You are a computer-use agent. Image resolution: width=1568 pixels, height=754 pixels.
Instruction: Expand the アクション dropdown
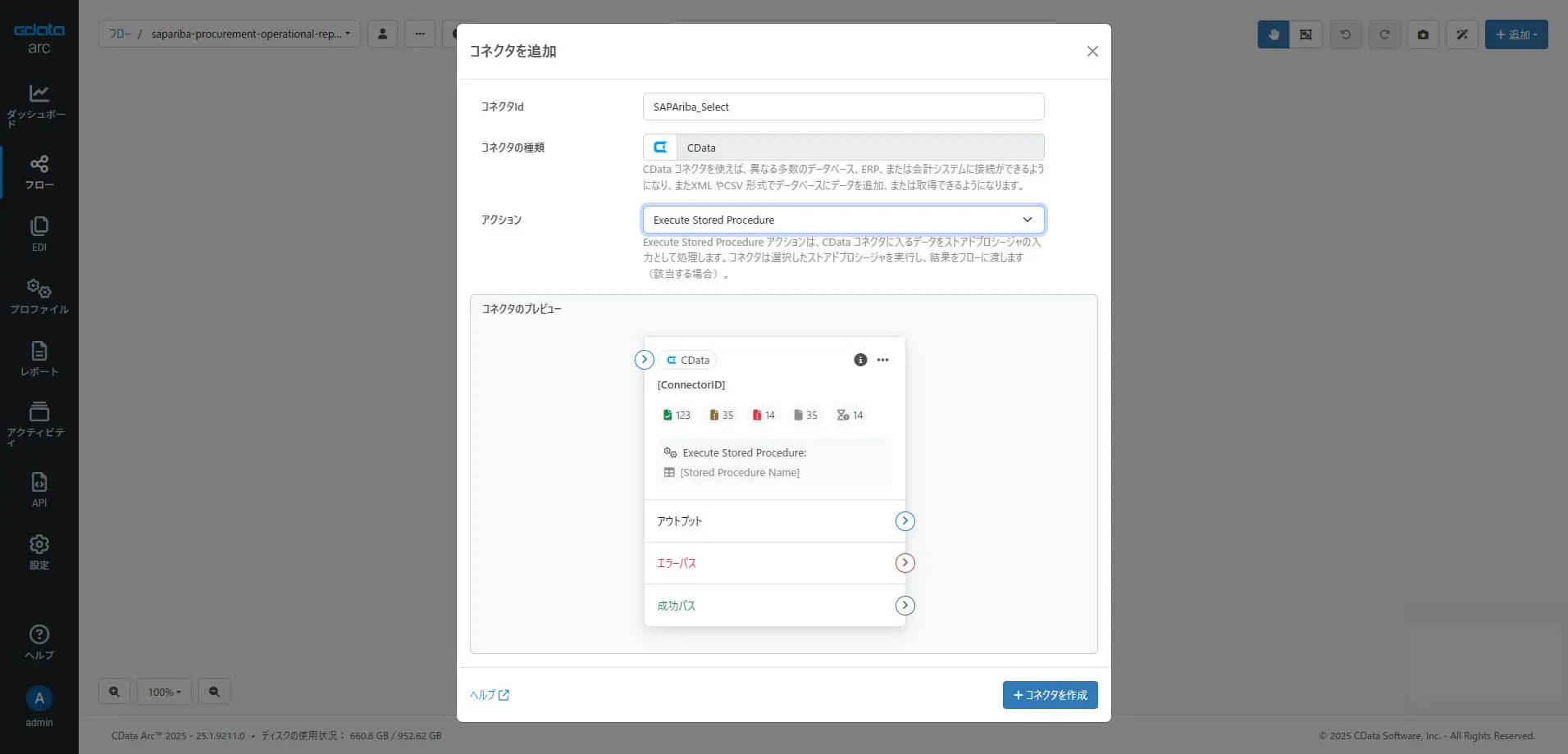click(x=843, y=220)
